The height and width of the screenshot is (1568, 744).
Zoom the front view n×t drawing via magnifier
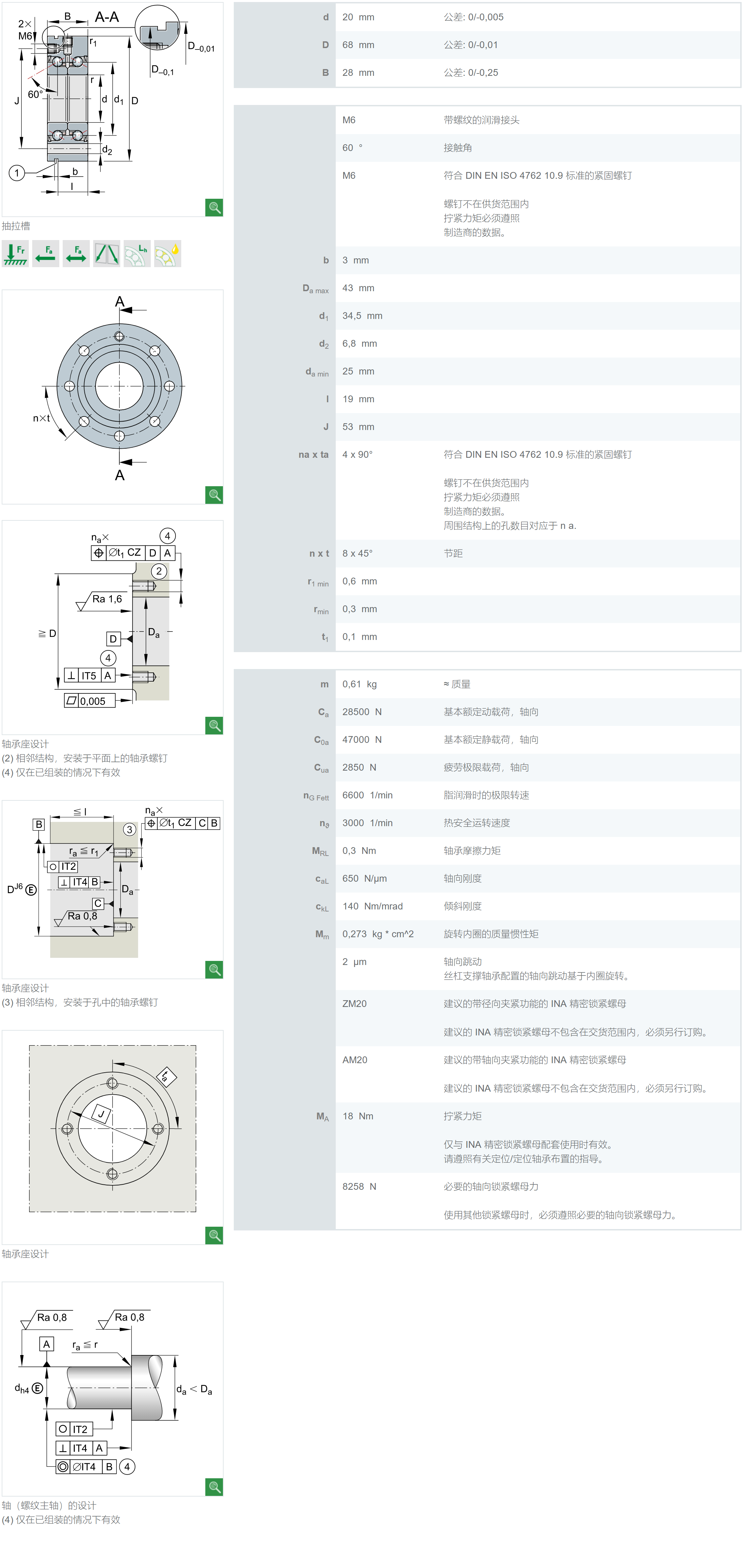(214, 495)
